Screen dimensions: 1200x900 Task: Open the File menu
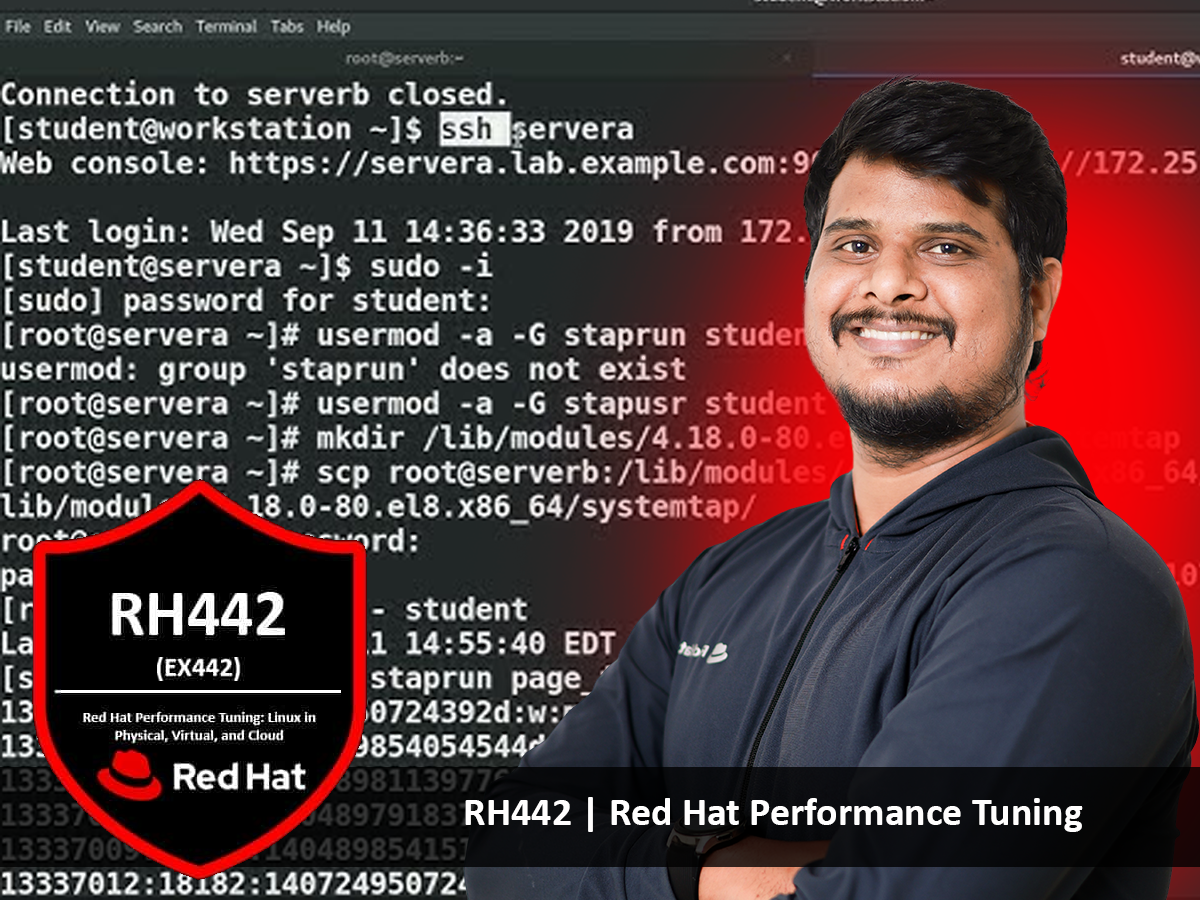[x=18, y=27]
